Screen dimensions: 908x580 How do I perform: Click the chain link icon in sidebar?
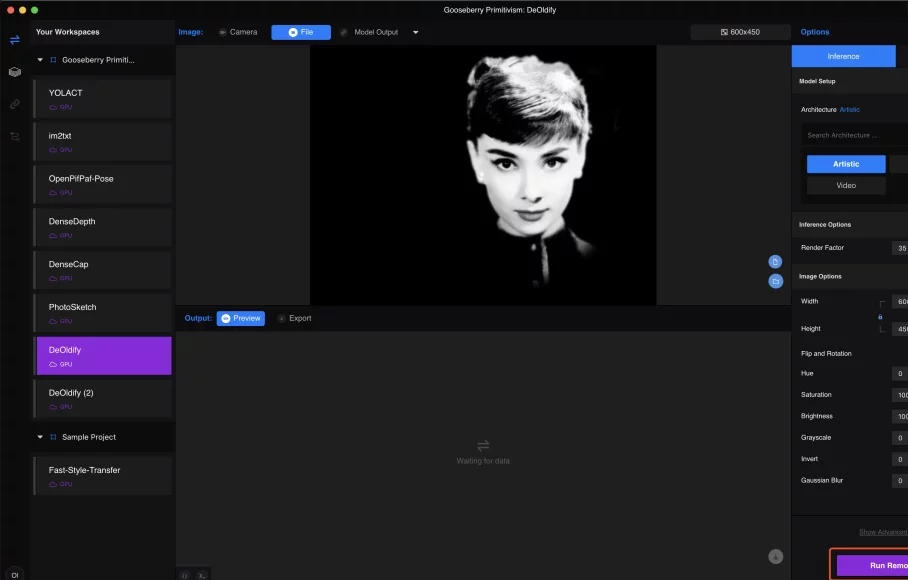coord(14,104)
